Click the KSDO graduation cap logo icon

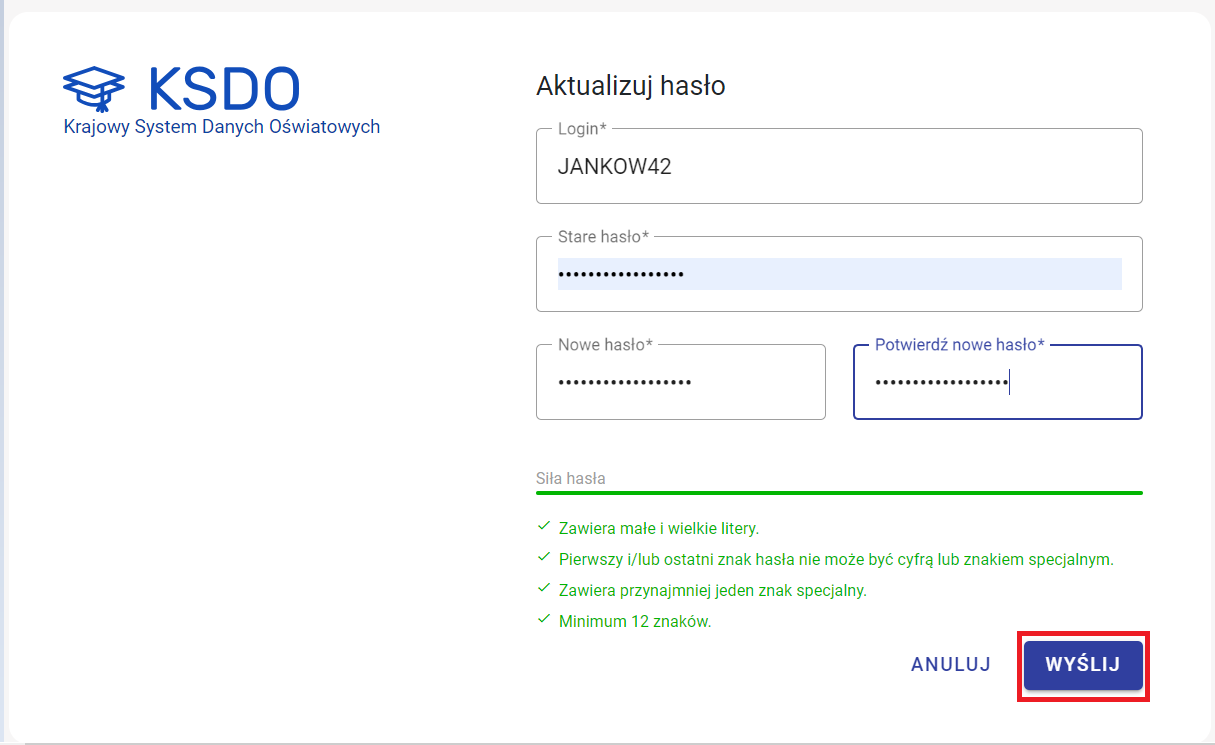(94, 90)
